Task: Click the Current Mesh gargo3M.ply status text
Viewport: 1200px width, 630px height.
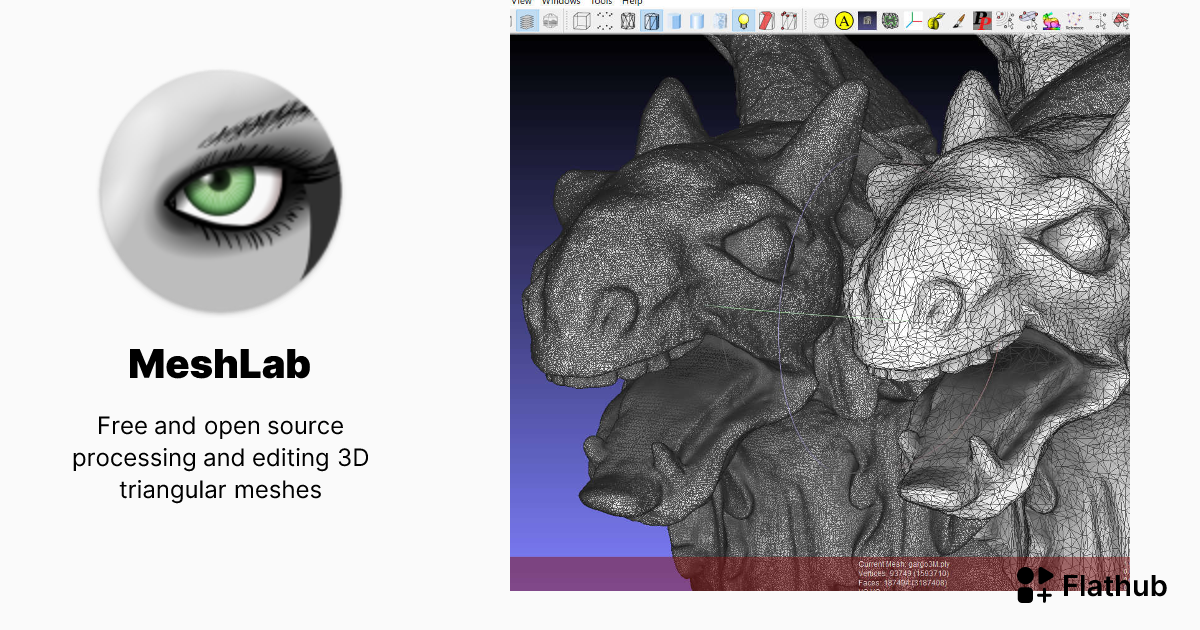Action: (x=905, y=564)
